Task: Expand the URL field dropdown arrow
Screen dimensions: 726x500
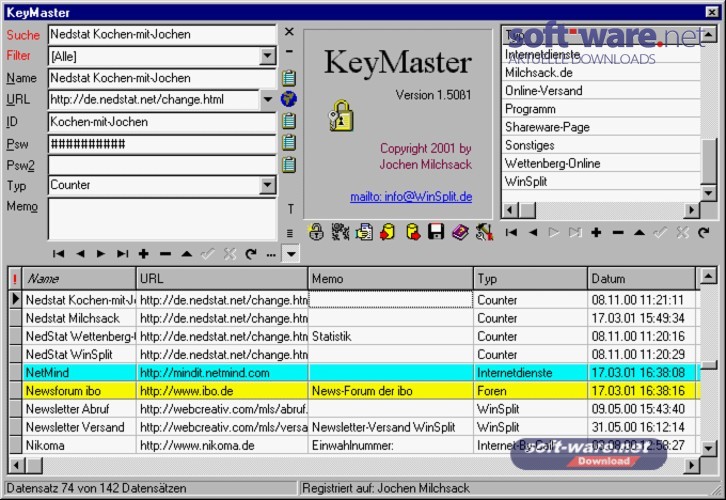Action: point(268,99)
